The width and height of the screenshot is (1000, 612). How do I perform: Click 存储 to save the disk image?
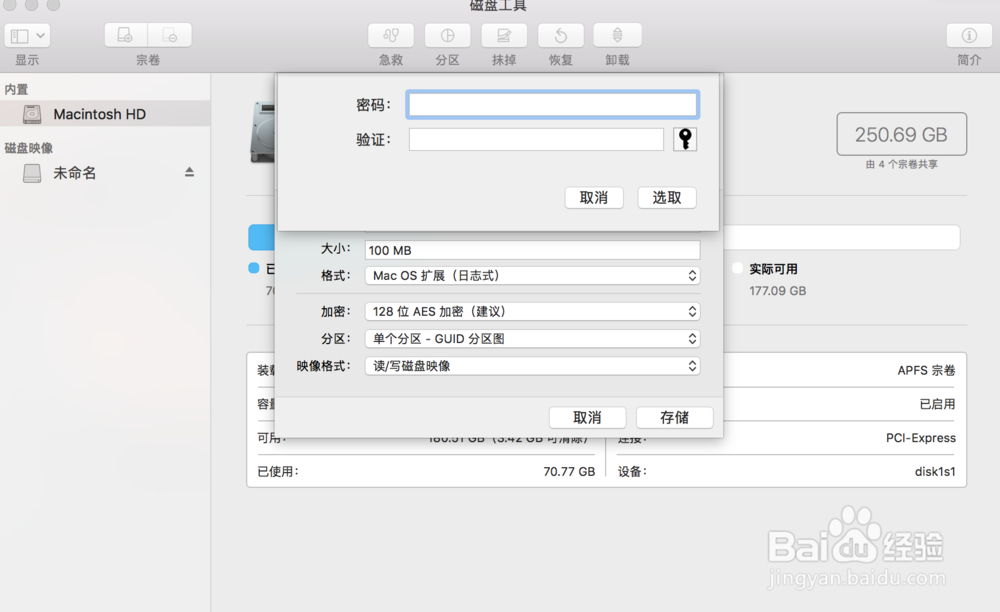click(x=674, y=418)
